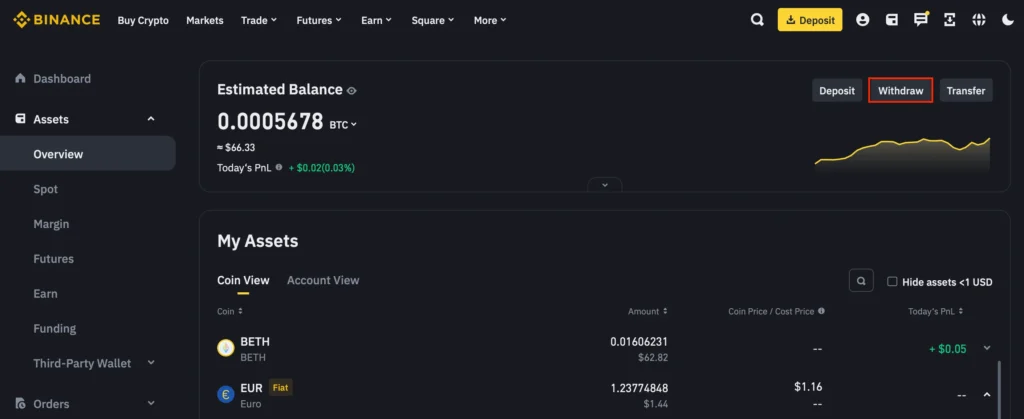Click the + $0.05 PnL value
The height and width of the screenshot is (419, 1024).
pyautogui.click(x=948, y=349)
